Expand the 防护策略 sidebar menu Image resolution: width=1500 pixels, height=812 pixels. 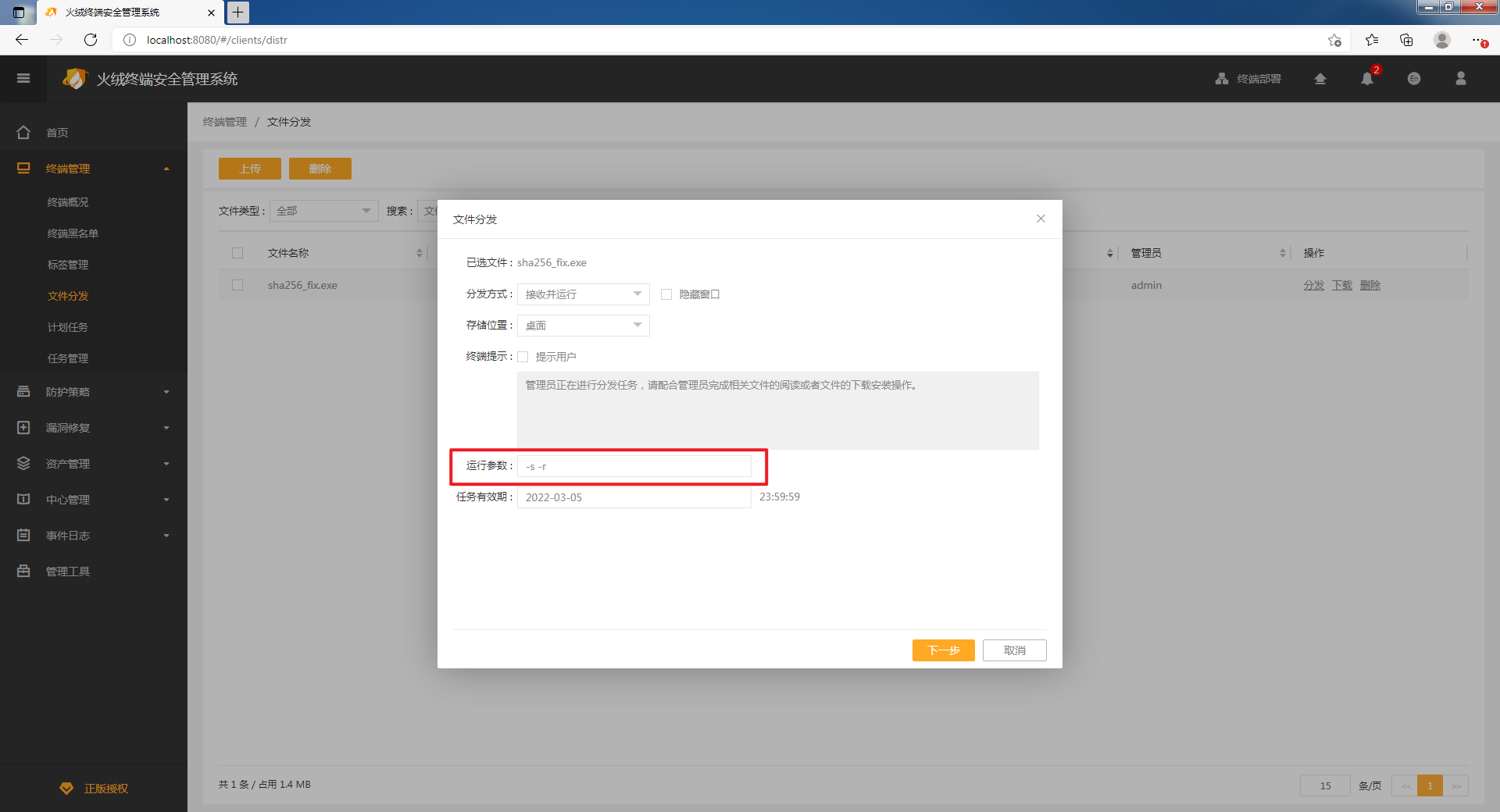click(x=94, y=392)
